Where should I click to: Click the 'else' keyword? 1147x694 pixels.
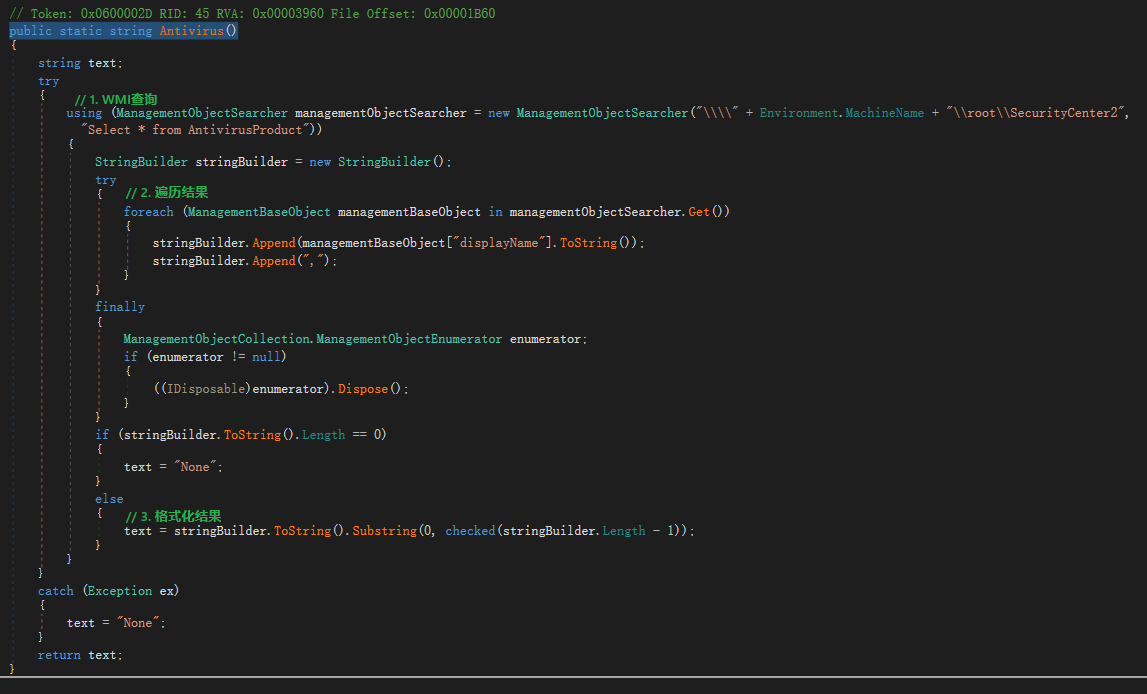coord(109,499)
